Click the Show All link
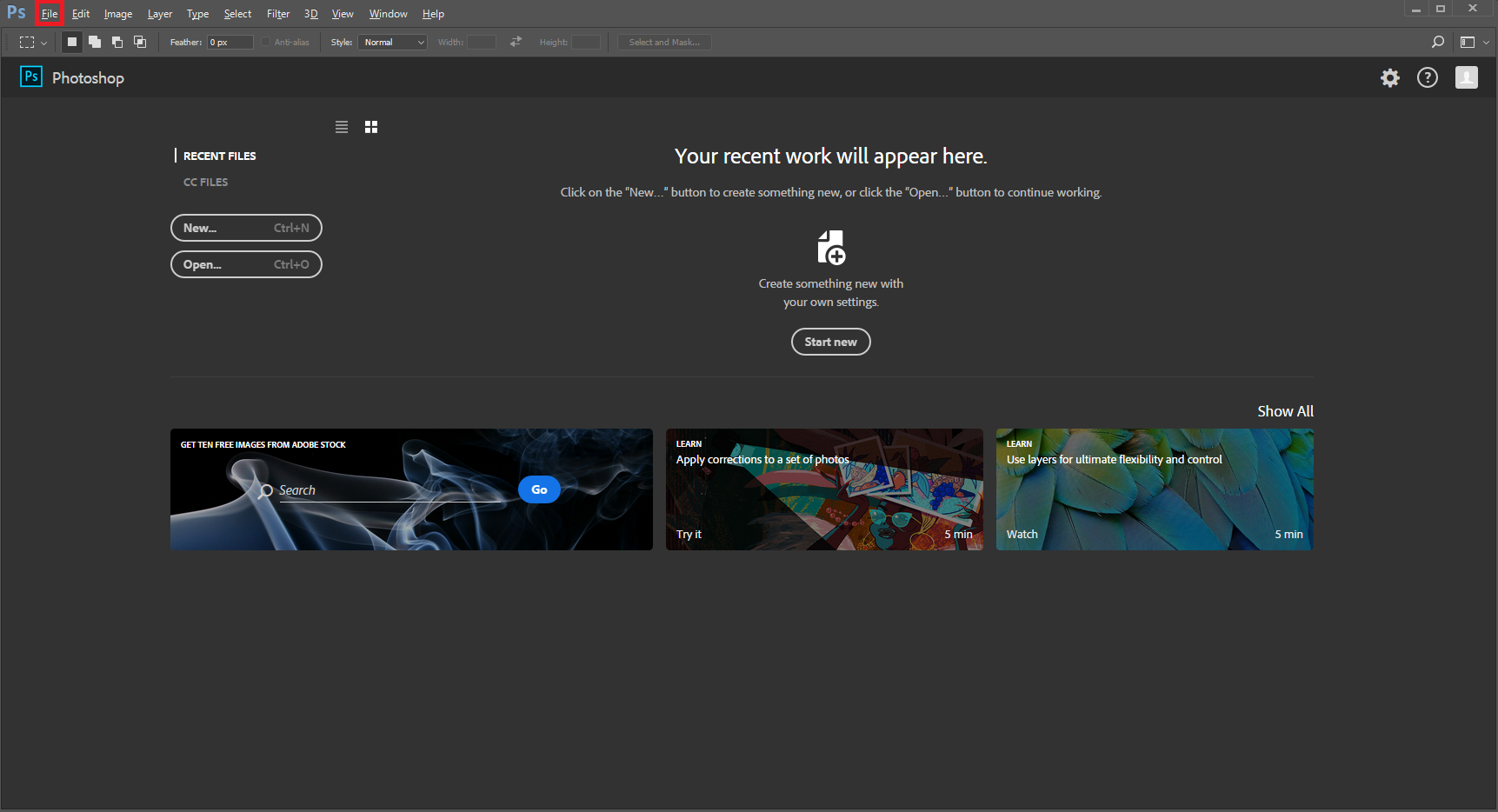This screenshot has width=1498, height=812. click(1285, 411)
